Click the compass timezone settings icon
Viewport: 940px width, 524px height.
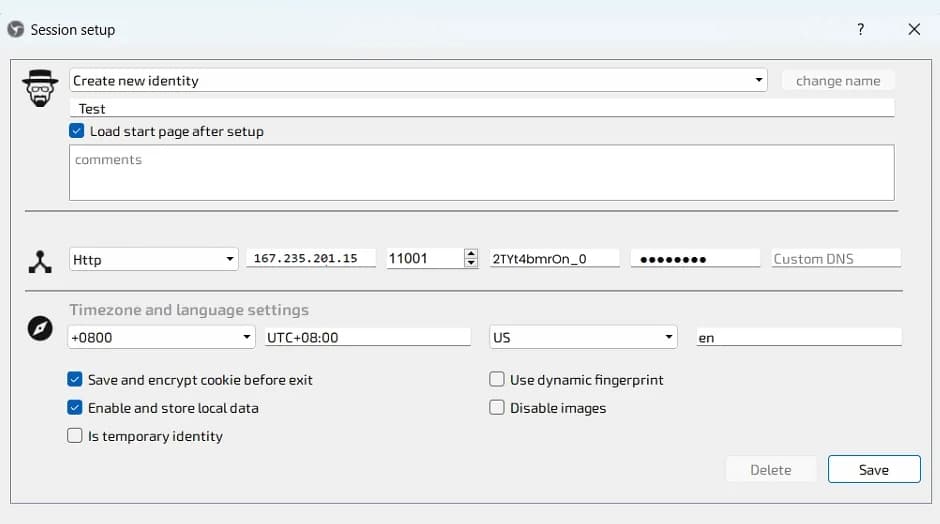tap(40, 327)
